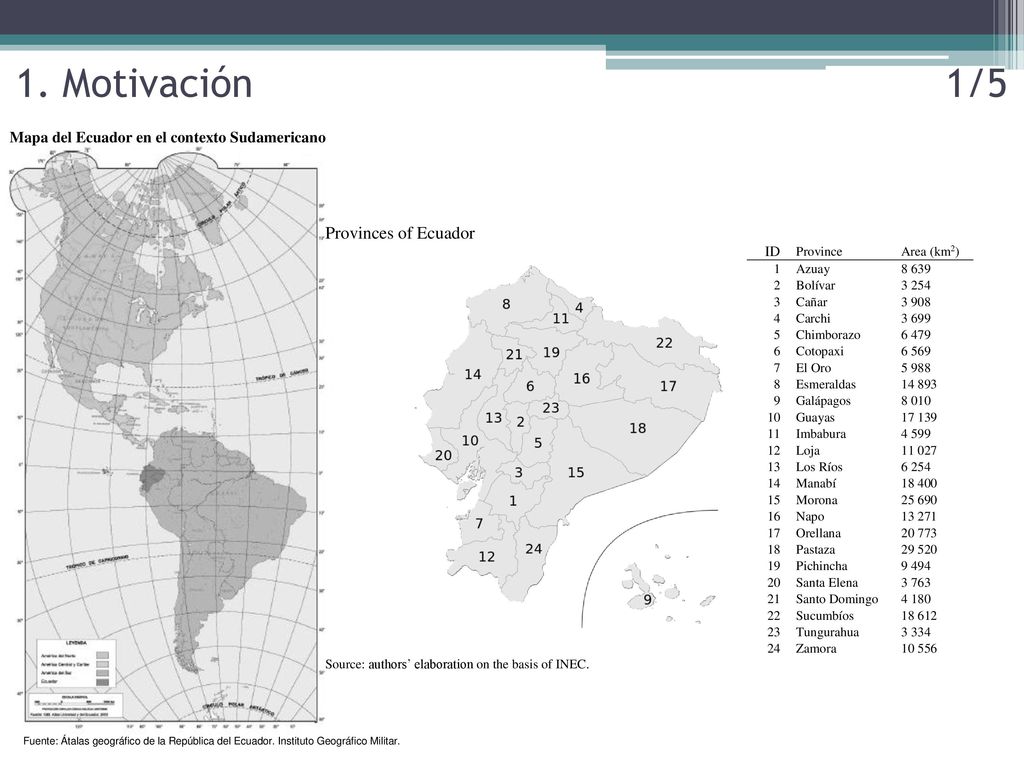Click the 'Fuente: Átalas geográfico' footnote
This screenshot has height=768, width=1024.
pyautogui.click(x=211, y=741)
